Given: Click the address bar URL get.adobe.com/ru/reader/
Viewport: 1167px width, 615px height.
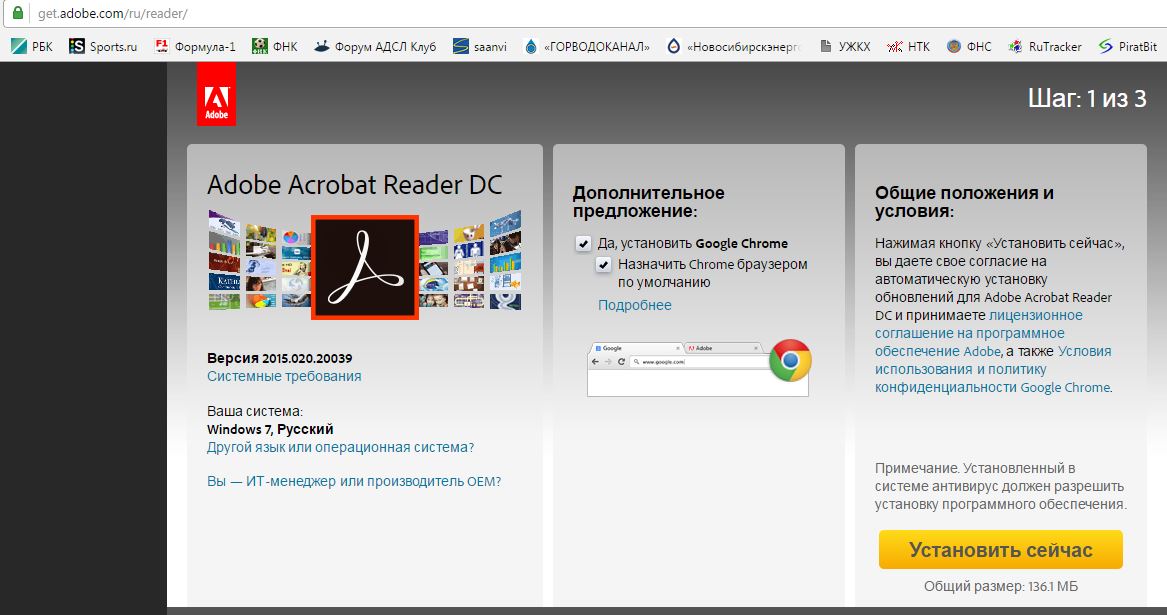Looking at the screenshot, I should 112,13.
